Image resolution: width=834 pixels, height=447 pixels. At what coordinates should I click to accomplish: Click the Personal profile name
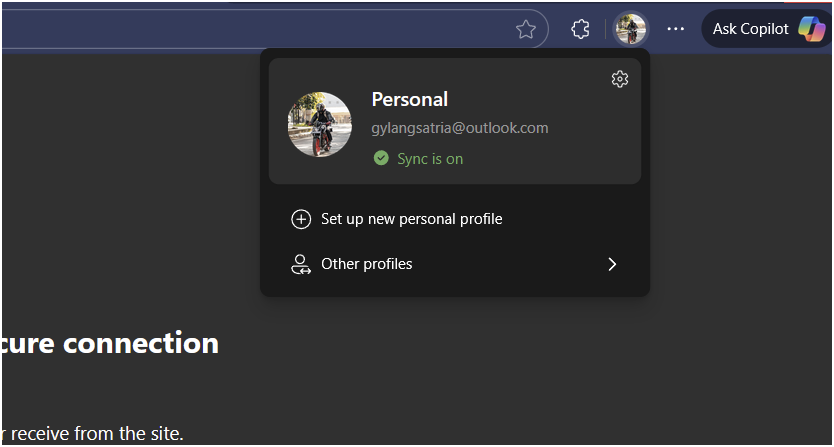(410, 100)
